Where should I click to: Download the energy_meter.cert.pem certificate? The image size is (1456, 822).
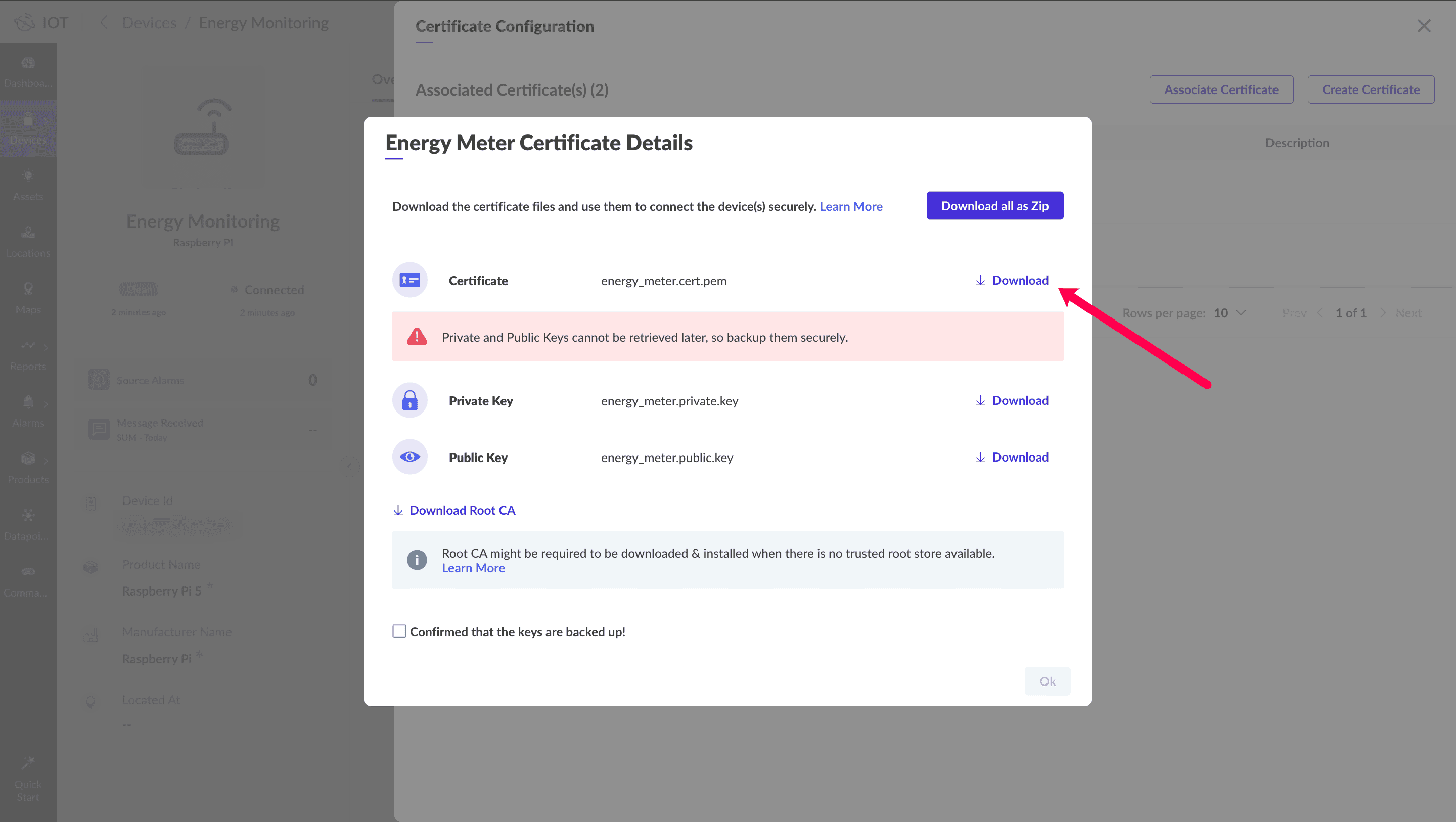[x=1011, y=281]
